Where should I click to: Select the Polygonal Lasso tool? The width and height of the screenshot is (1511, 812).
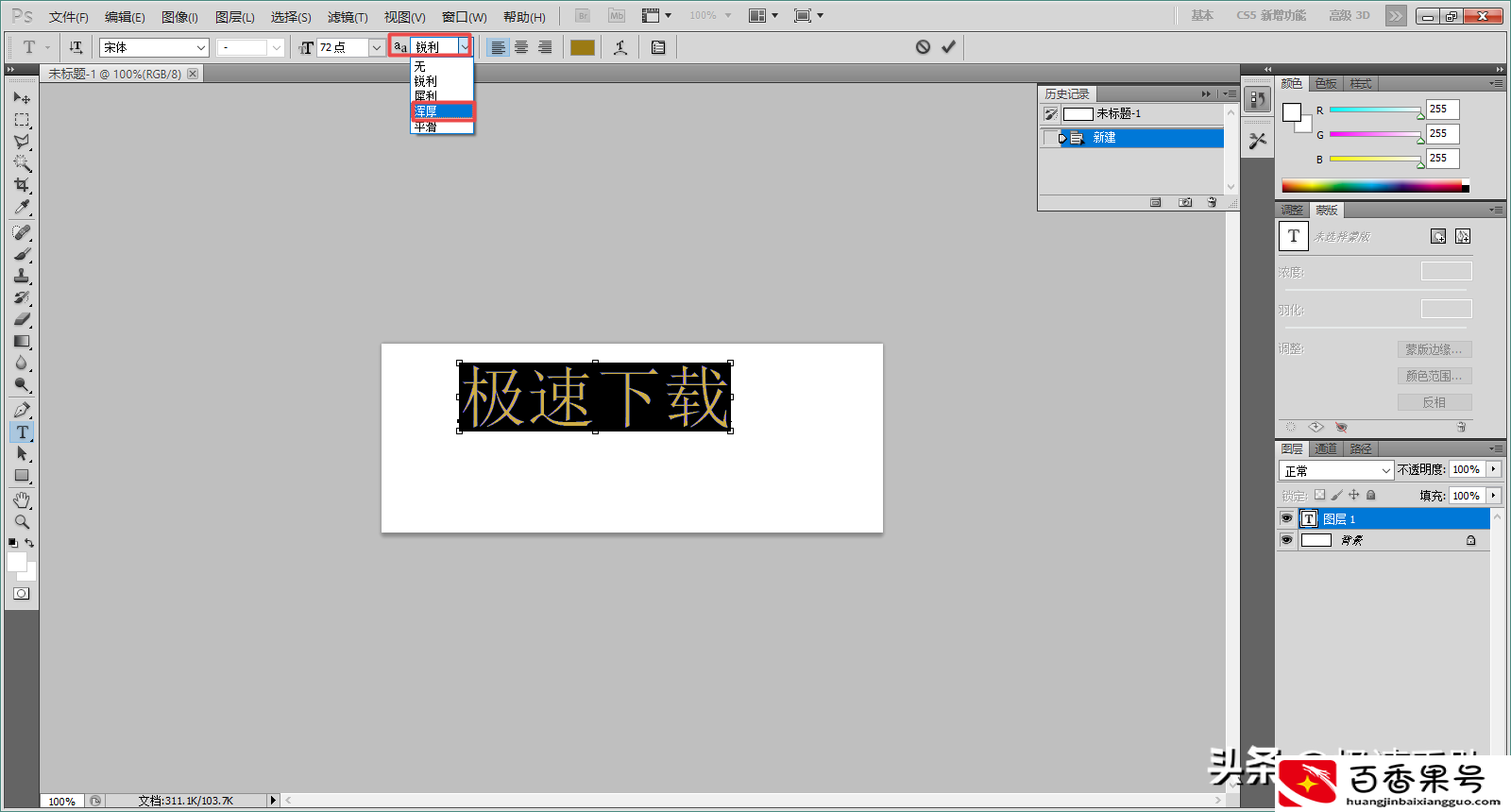[22, 142]
